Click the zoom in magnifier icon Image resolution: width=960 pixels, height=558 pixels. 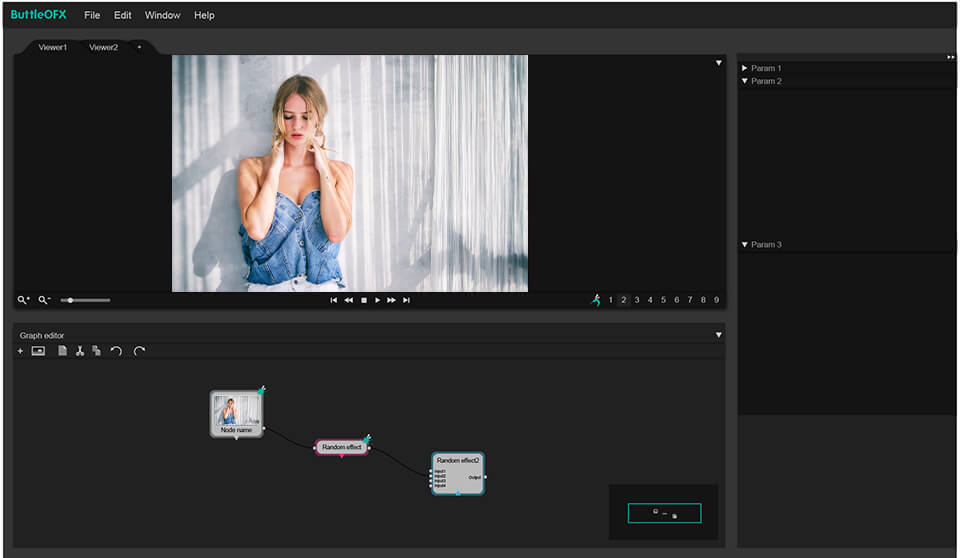coord(23,300)
